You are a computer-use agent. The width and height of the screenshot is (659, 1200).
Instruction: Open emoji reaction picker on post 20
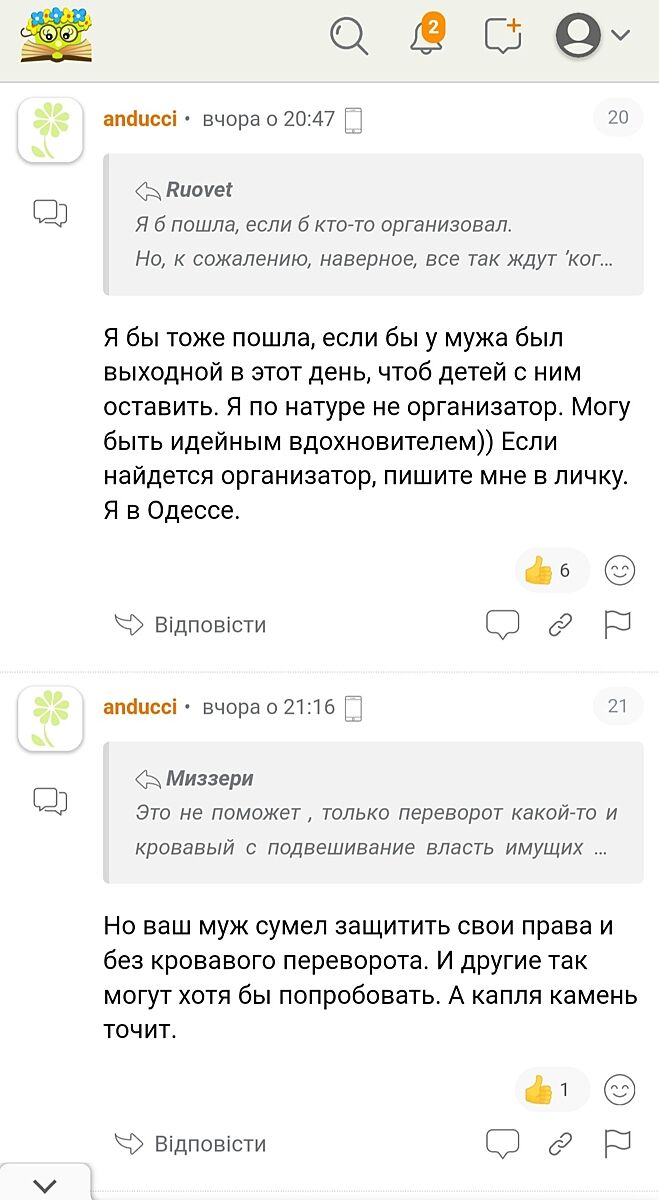[x=620, y=570]
